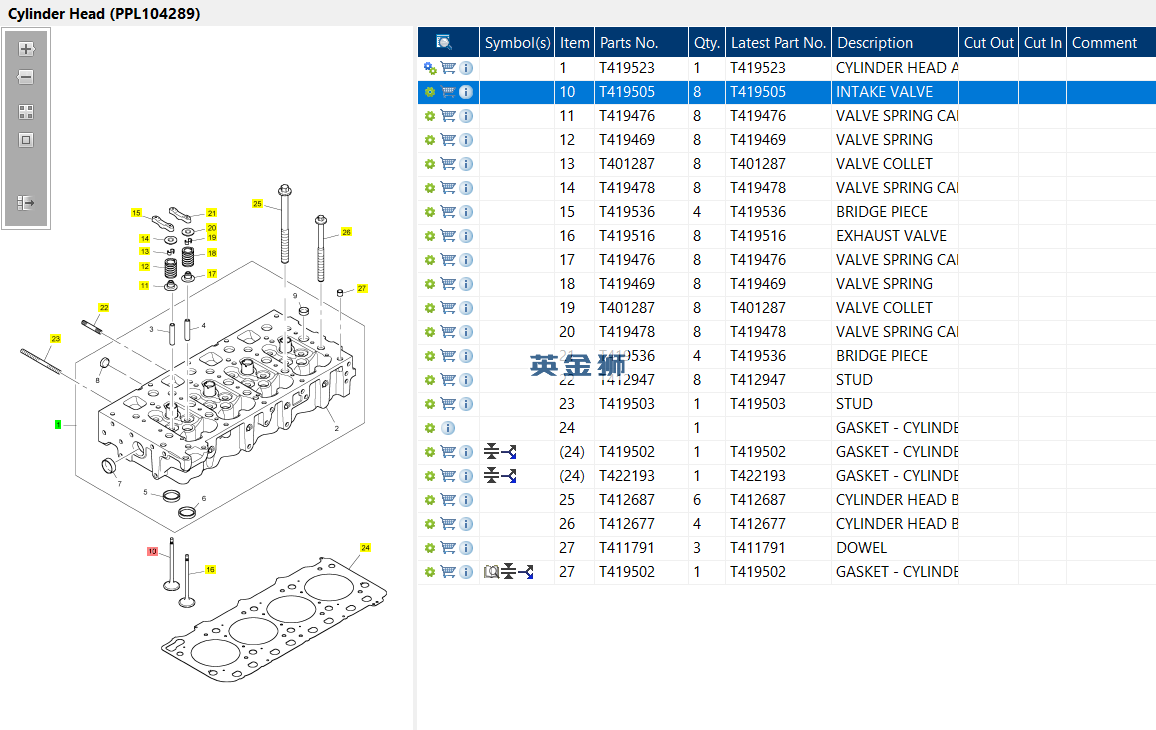
Task: Zoom in on the cylinder head diagram
Action: (x=26, y=49)
